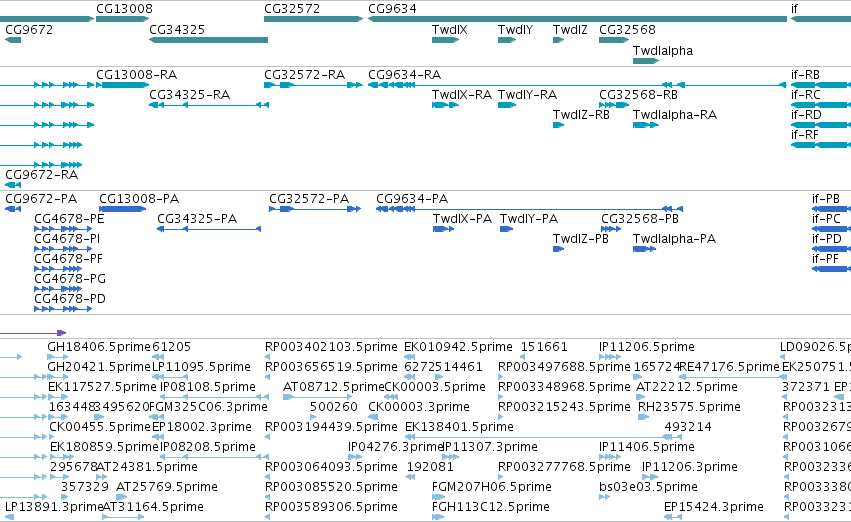851x522 pixels.
Task: Click the TwdlX-PA protein label
Action: click(x=462, y=219)
